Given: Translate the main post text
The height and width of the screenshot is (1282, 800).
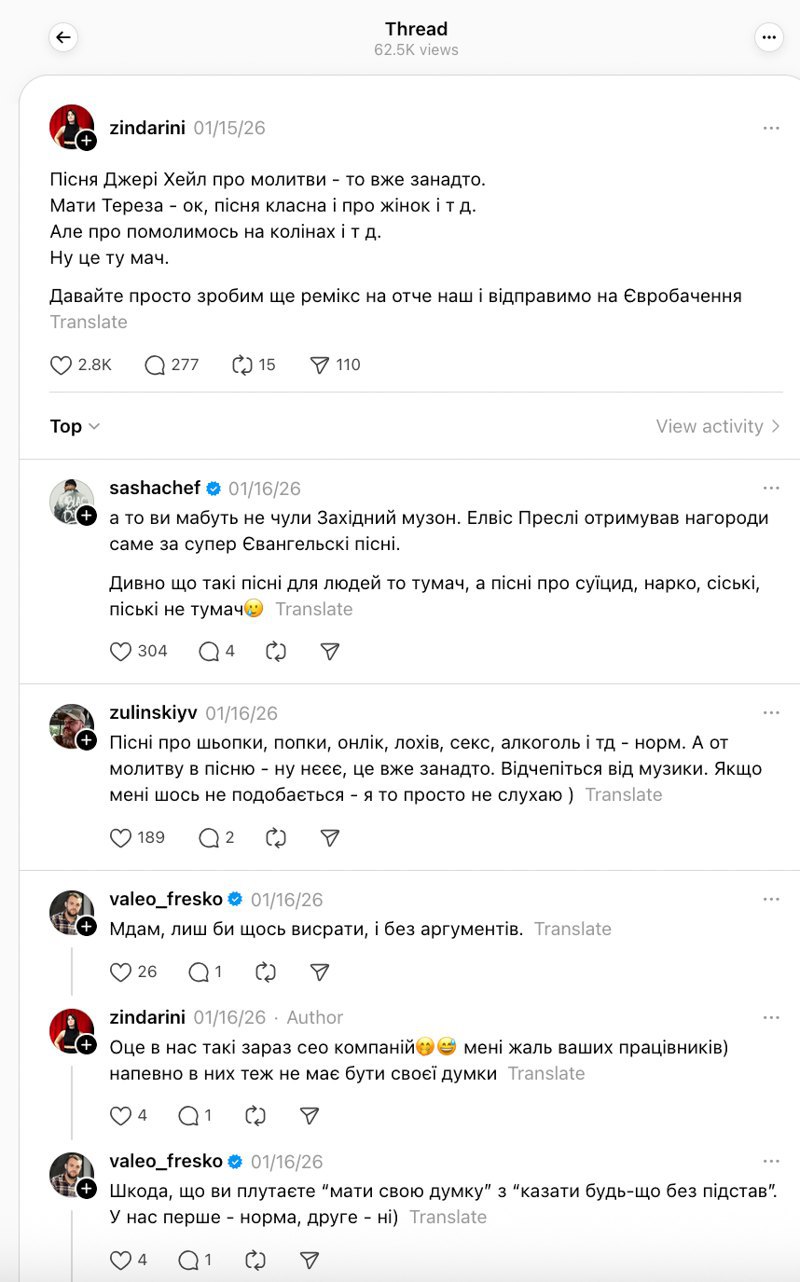Looking at the screenshot, I should [x=89, y=322].
